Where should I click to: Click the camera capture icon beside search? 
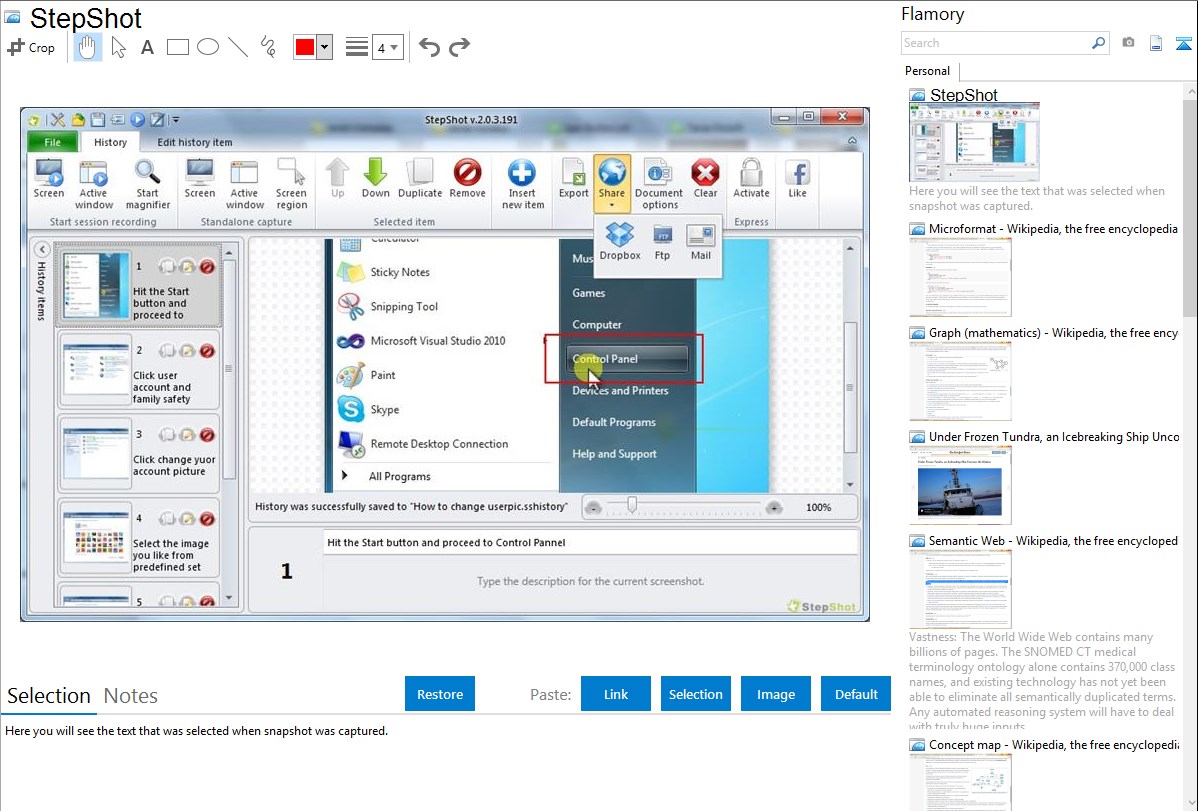point(1128,43)
